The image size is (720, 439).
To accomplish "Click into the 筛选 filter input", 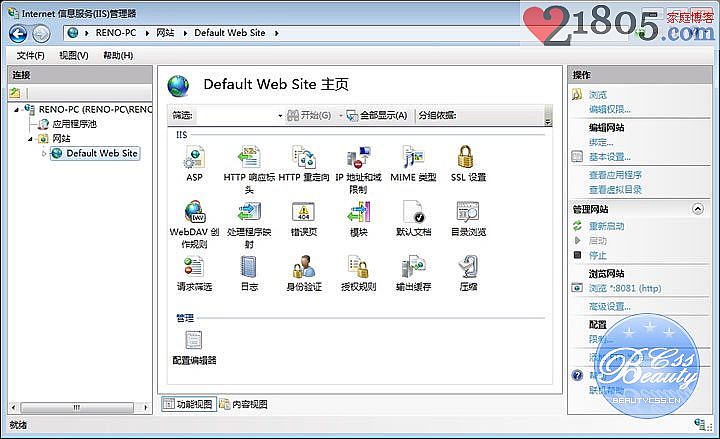I will pyautogui.click(x=236, y=116).
